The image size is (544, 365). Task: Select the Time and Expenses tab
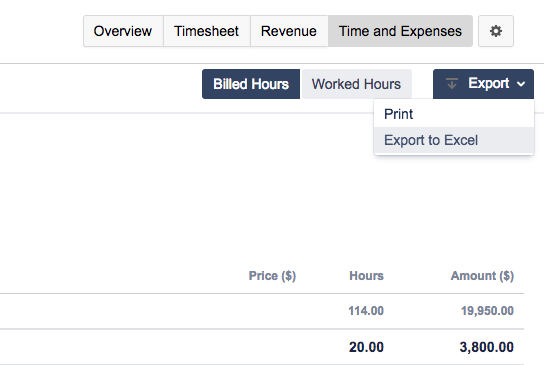[x=400, y=31]
